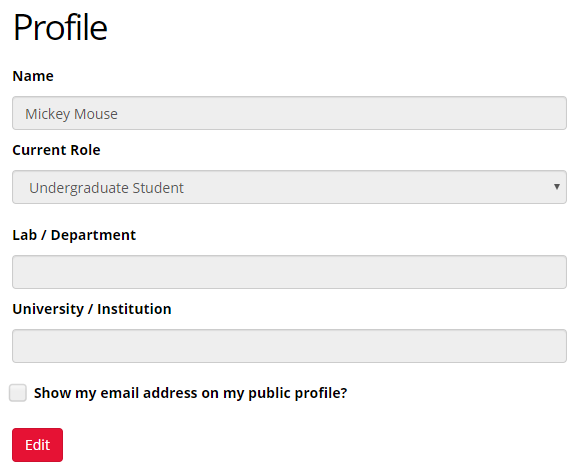Click inside the Name input field
The image size is (580, 472).
pyautogui.click(x=289, y=113)
